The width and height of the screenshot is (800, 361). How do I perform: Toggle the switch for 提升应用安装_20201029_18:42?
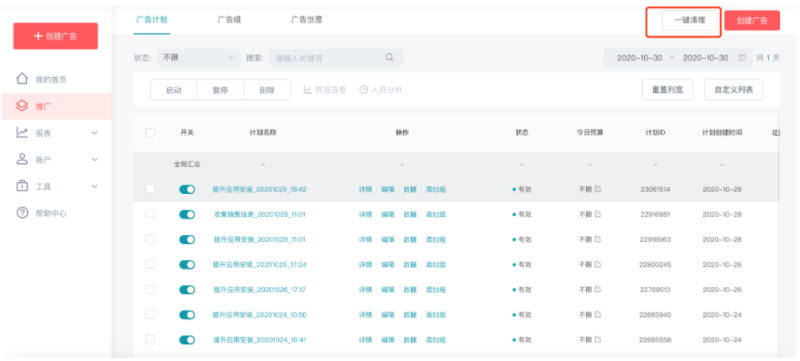pyautogui.click(x=187, y=189)
